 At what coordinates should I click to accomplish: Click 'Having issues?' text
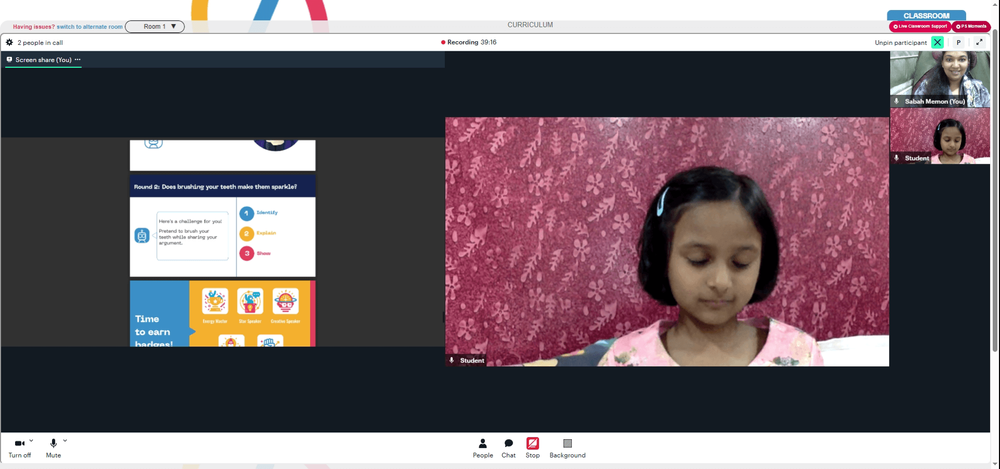(34, 27)
